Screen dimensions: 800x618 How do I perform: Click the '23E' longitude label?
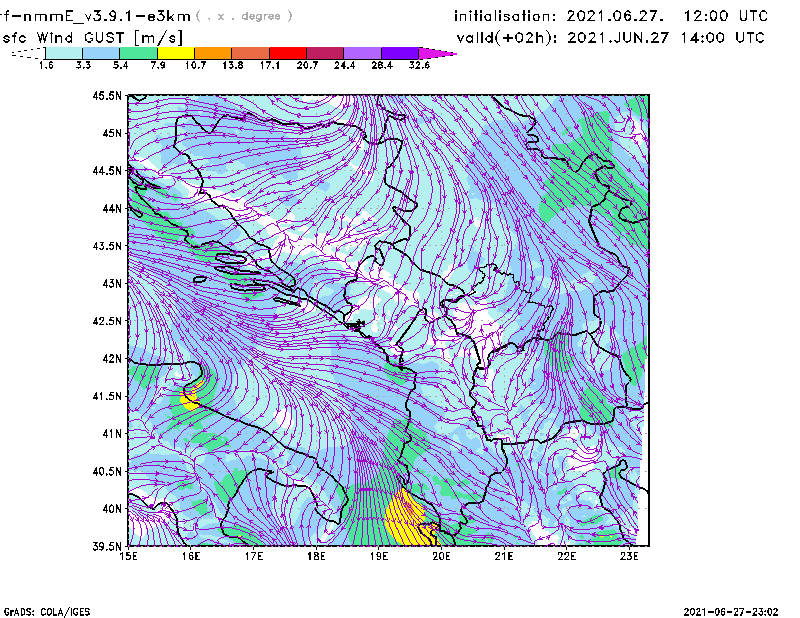[x=629, y=556]
